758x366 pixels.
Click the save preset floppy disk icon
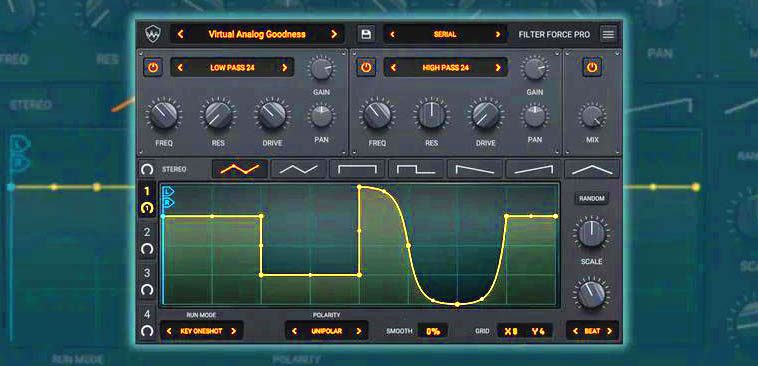(366, 34)
